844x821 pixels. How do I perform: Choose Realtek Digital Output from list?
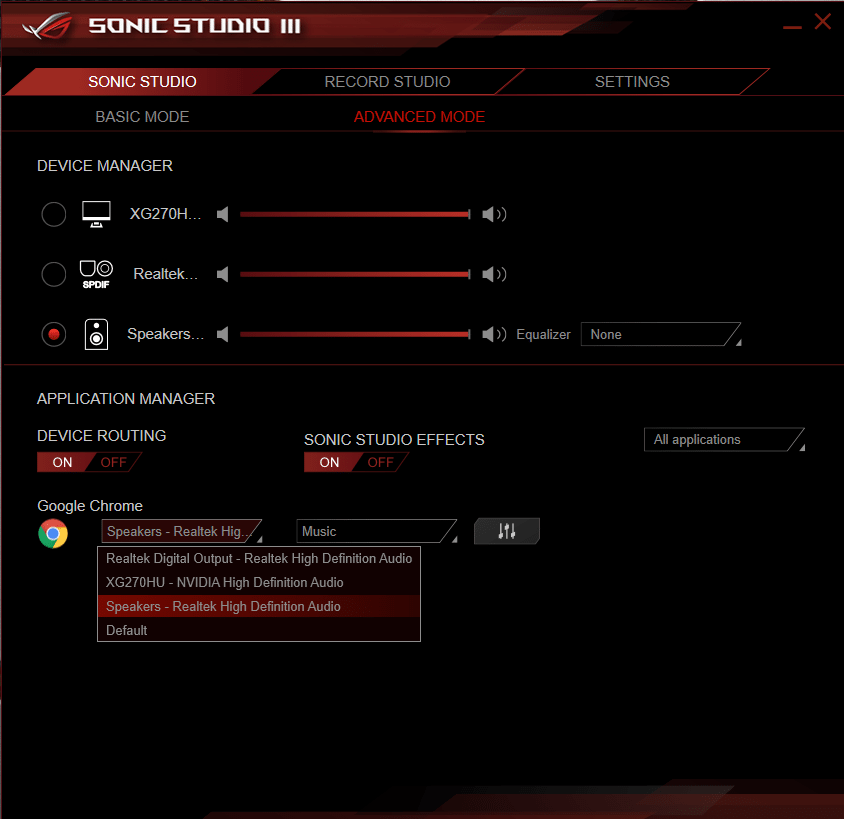click(259, 559)
